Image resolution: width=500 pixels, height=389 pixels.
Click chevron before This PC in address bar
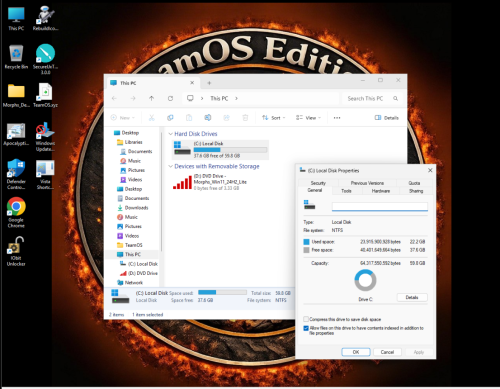[202, 98]
